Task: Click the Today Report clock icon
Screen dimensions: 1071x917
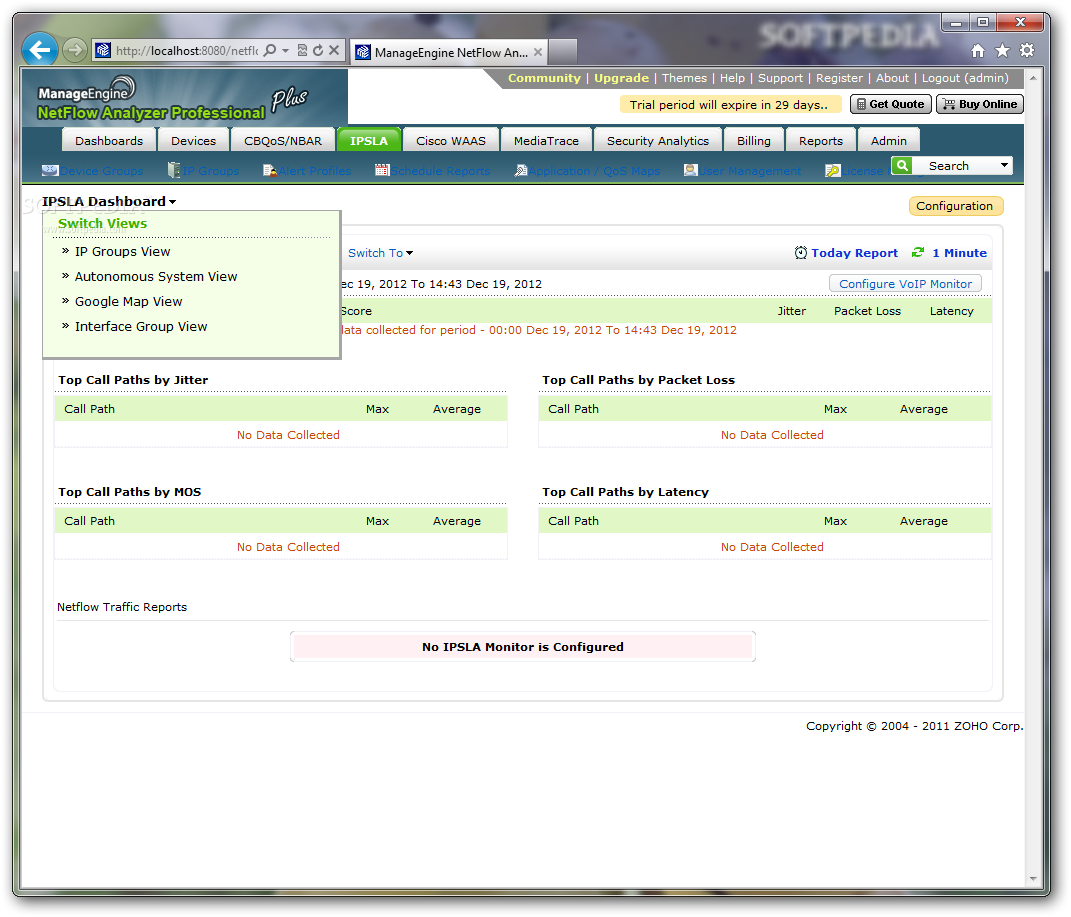Action: click(x=801, y=253)
